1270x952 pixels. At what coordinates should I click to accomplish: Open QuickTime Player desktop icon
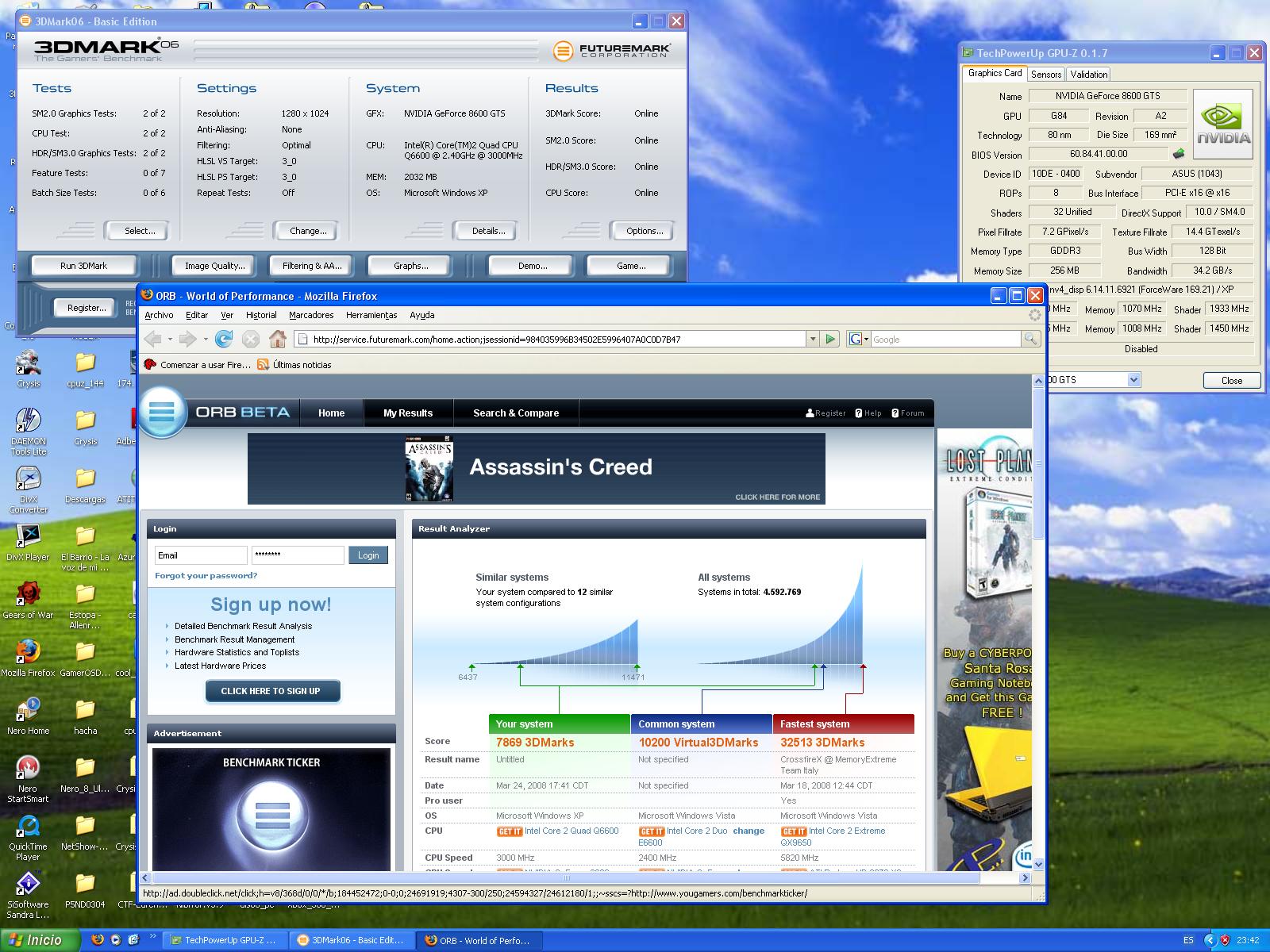pyautogui.click(x=28, y=838)
